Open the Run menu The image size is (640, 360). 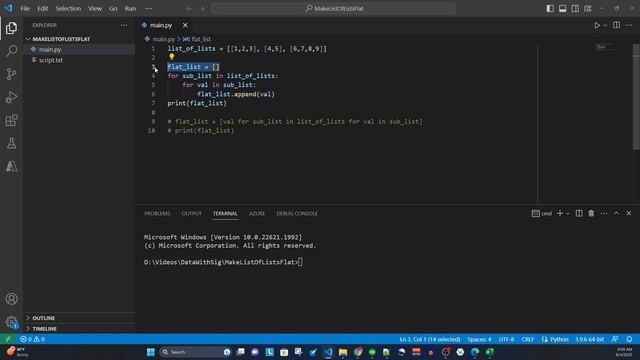point(130,9)
